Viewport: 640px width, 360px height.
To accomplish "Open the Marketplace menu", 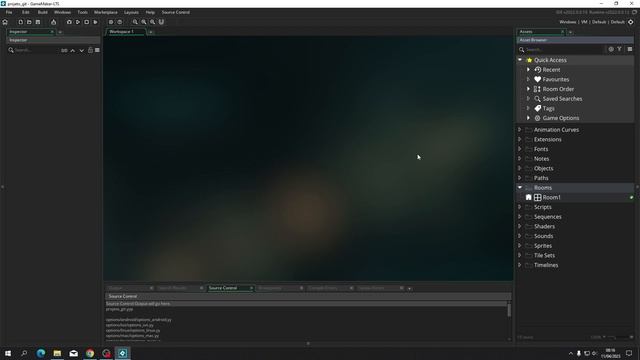I will coord(106,12).
